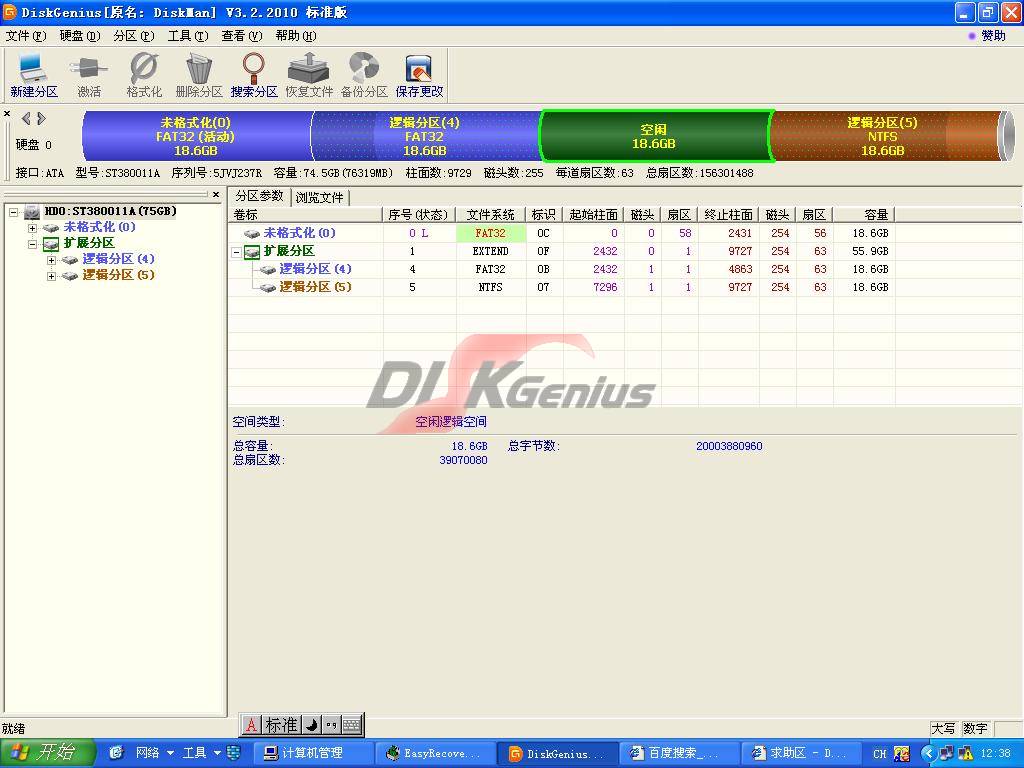Expand 逻辑分区(4) in the disk tree
The image size is (1024, 768).
pos(51,260)
